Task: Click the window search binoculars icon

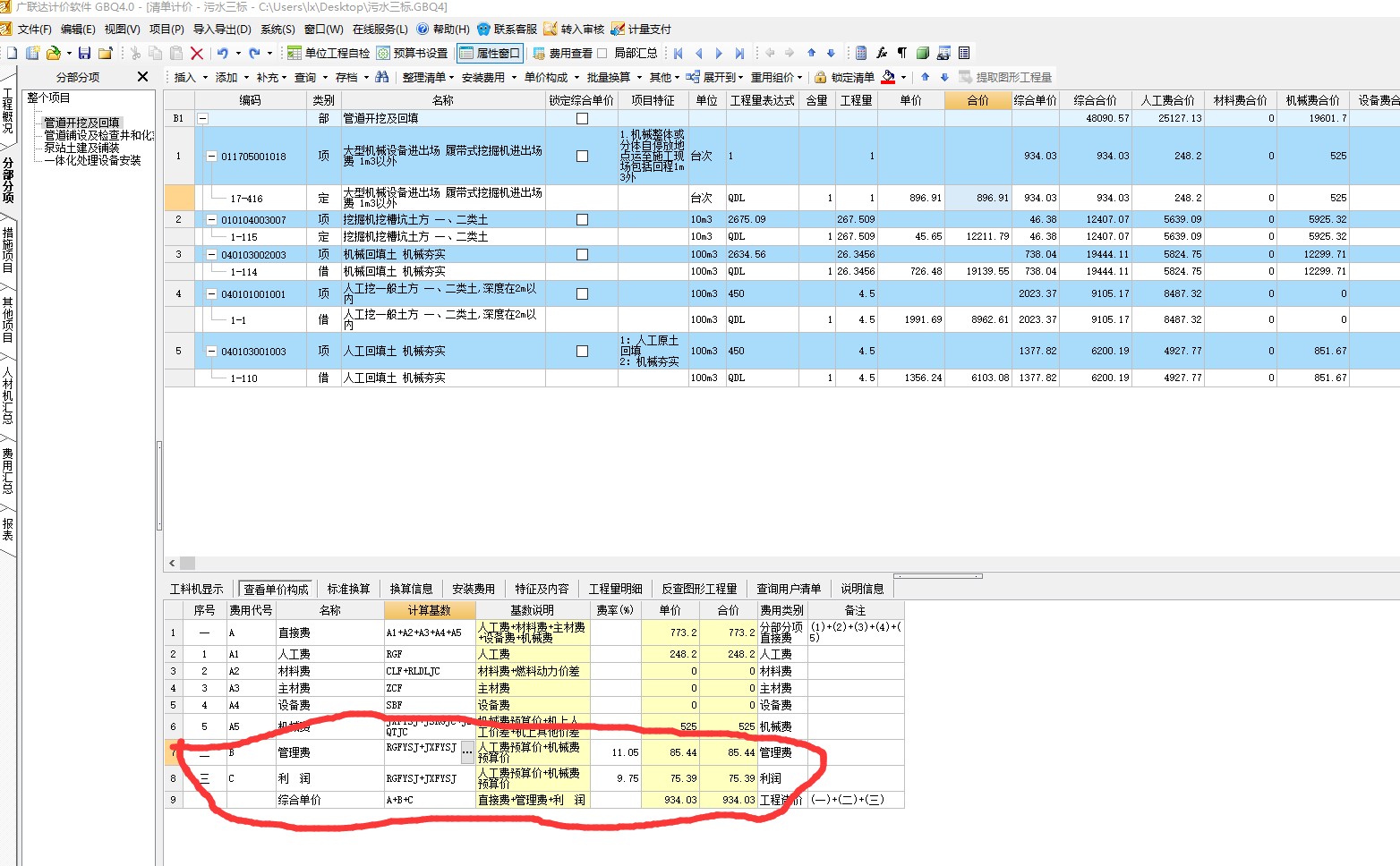Action: click(x=943, y=54)
